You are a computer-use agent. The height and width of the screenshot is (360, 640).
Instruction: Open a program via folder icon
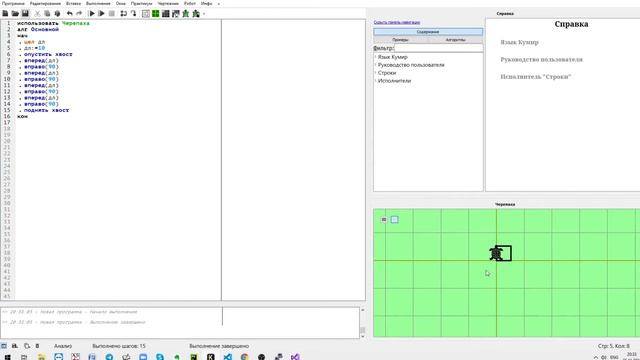coord(15,13)
